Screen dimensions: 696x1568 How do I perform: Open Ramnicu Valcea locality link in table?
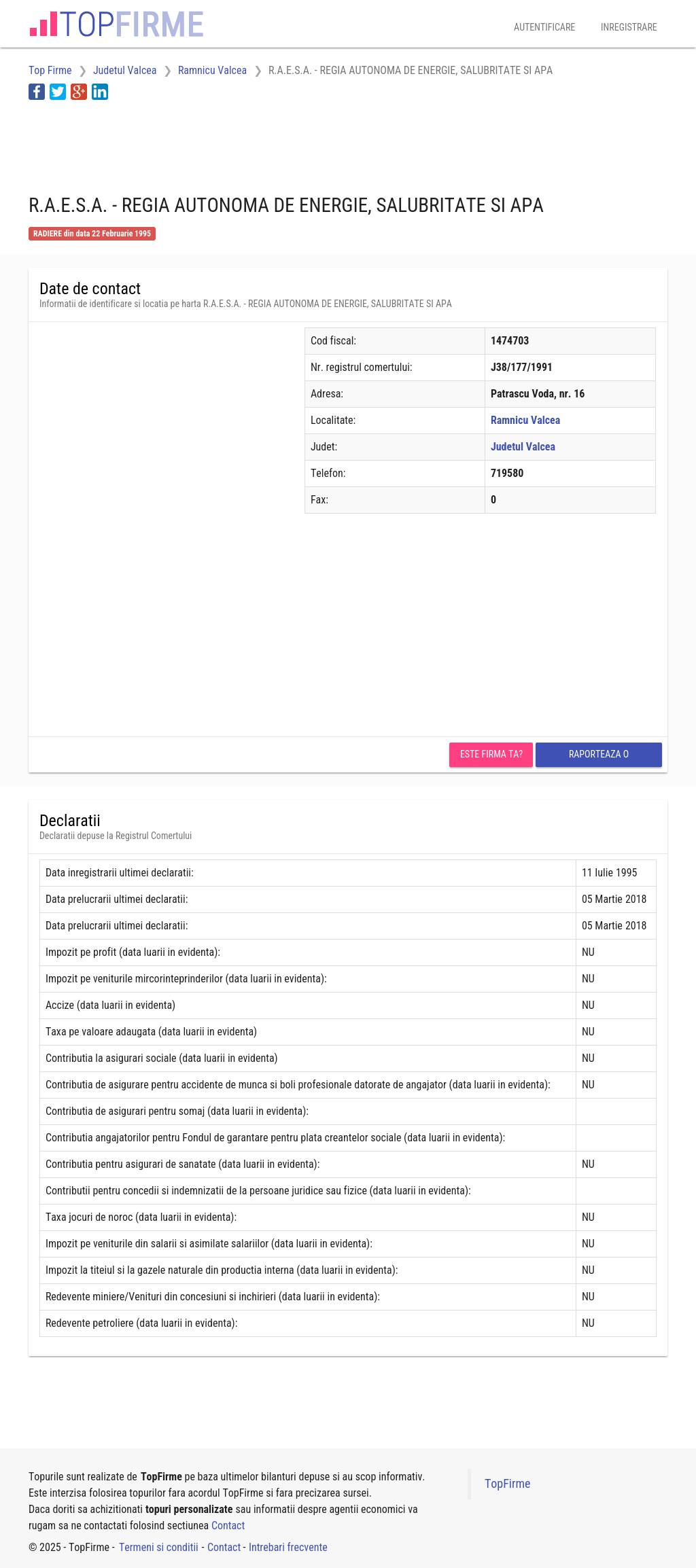[x=525, y=421]
